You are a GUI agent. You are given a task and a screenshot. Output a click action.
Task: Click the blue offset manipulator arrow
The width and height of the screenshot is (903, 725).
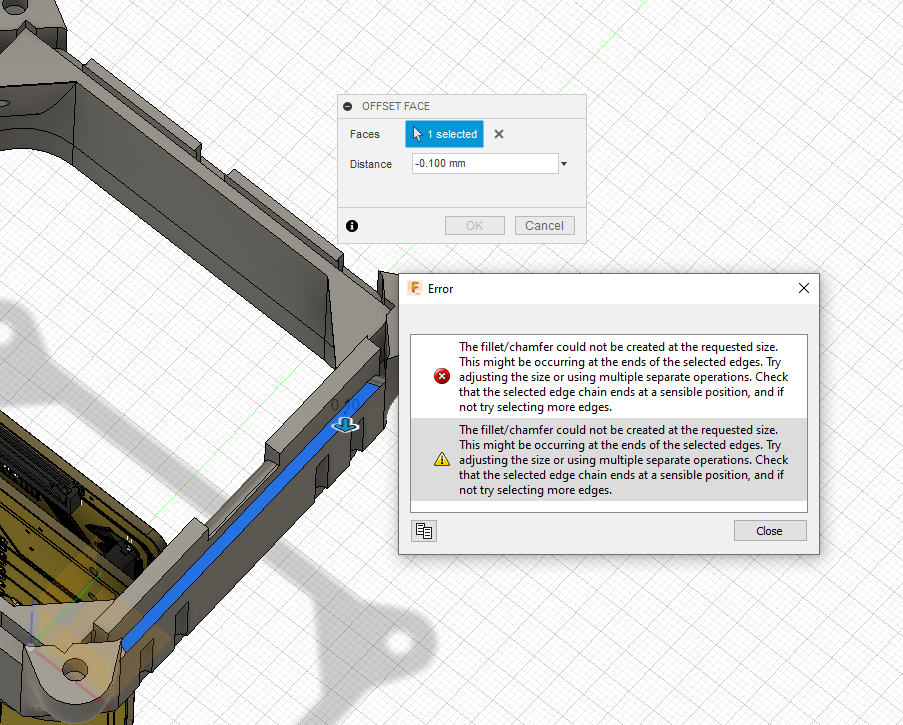[x=344, y=425]
